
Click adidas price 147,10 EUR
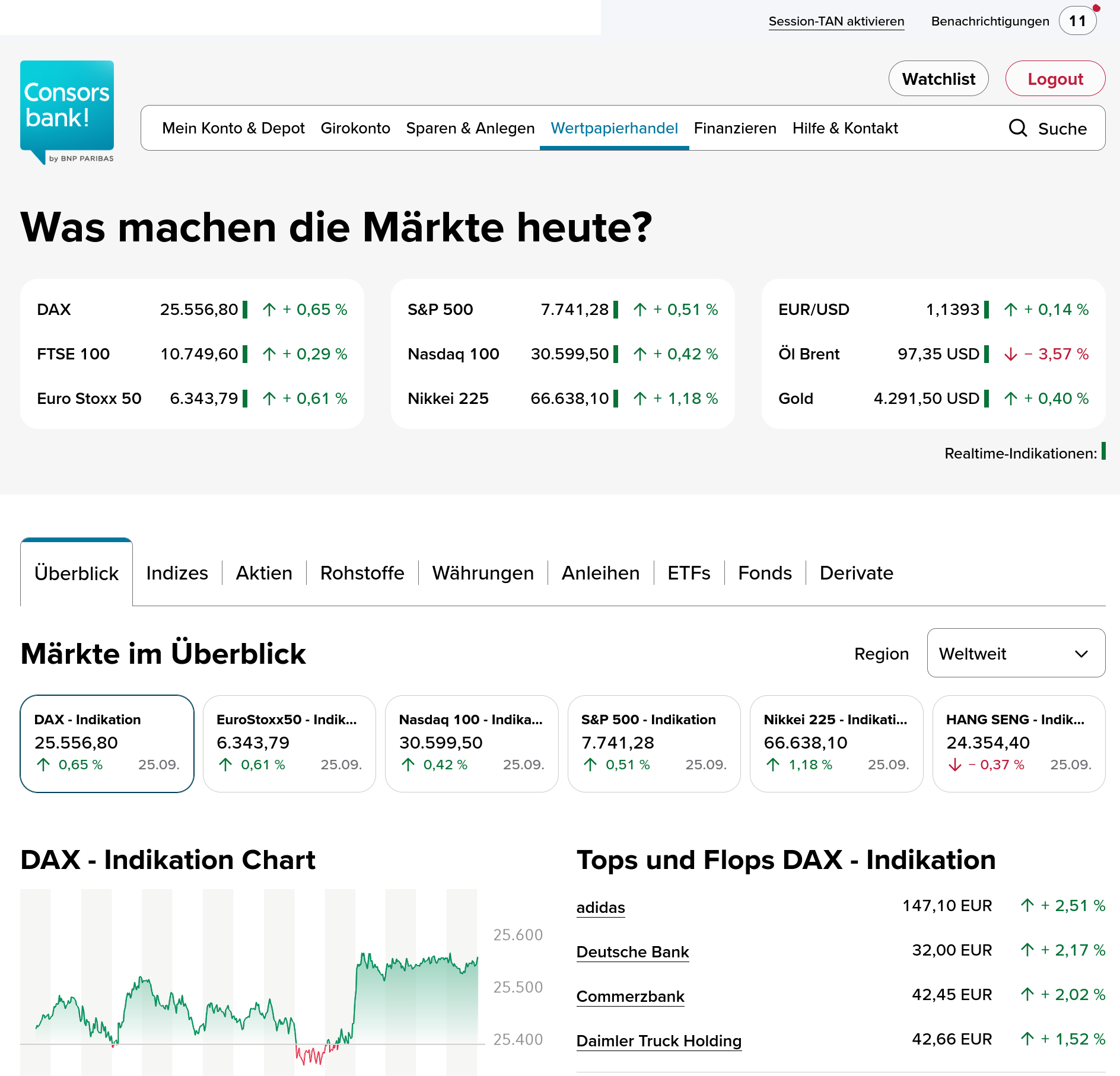point(947,906)
